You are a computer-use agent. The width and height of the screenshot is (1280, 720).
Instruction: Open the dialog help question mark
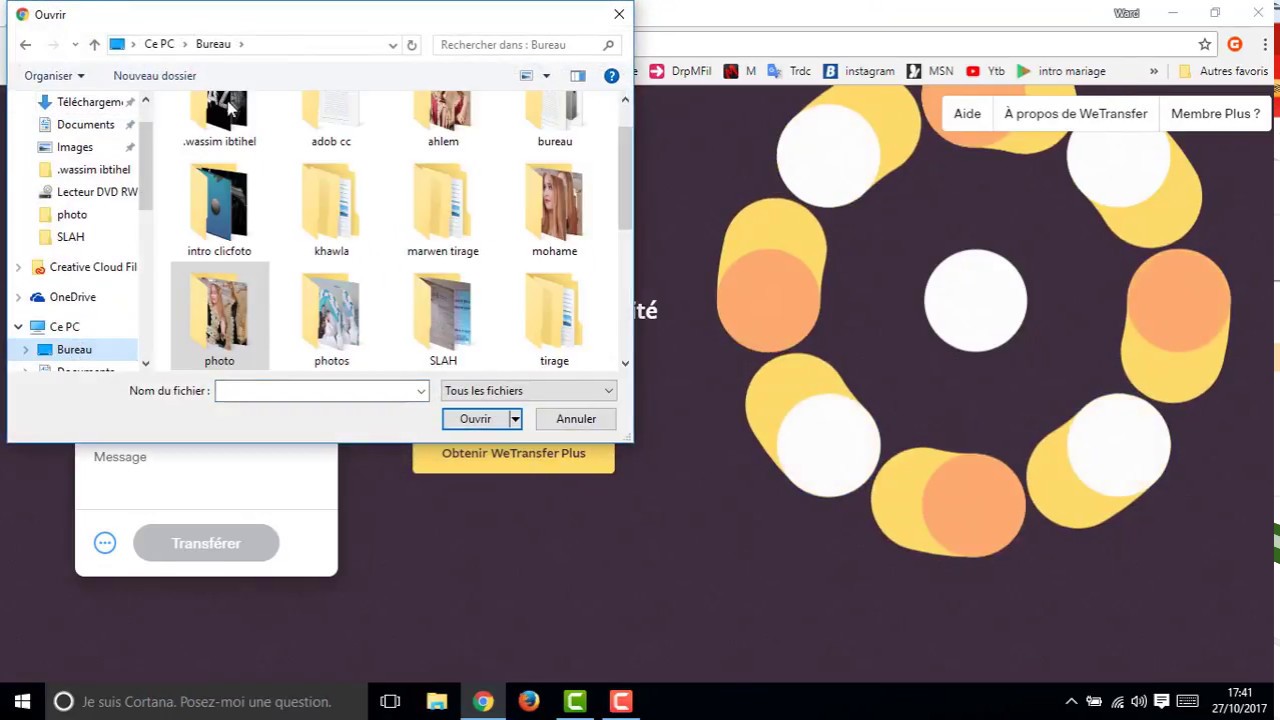click(611, 76)
